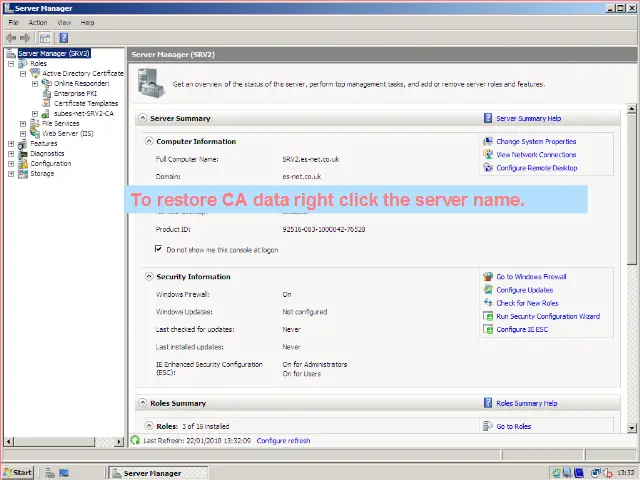Click the Change System Properties icon
The height and width of the screenshot is (480, 640).
point(488,142)
